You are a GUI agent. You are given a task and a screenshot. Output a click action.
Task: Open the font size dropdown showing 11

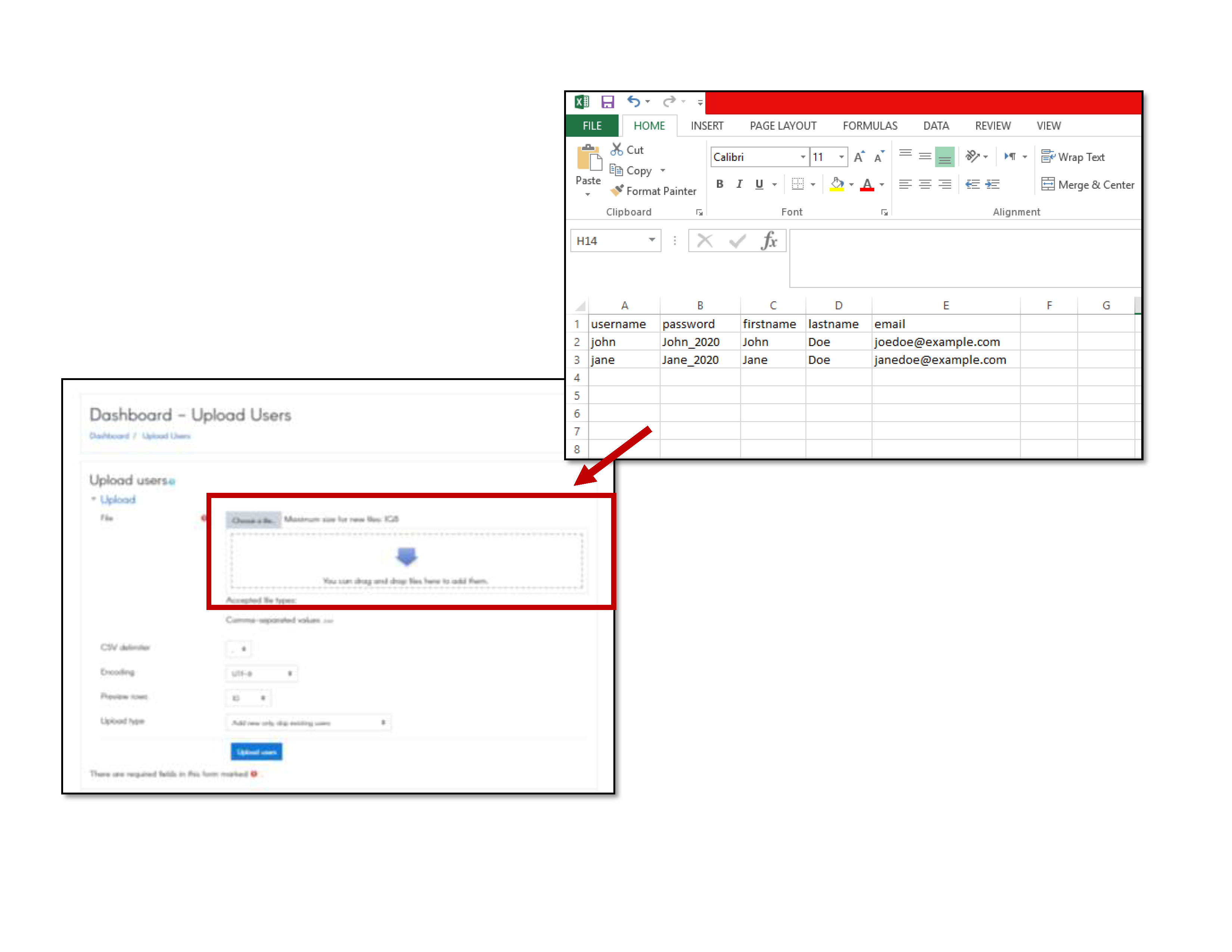[x=841, y=157]
